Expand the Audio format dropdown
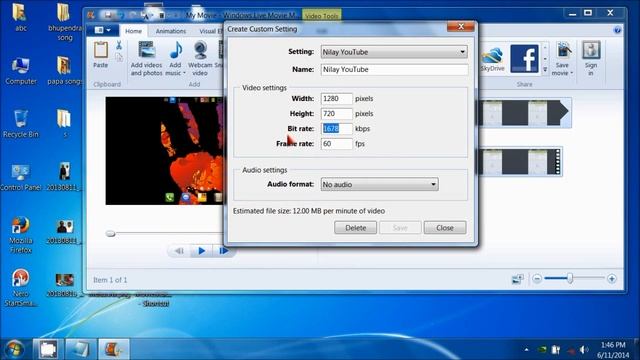This screenshot has height=360, width=640. tap(380, 184)
